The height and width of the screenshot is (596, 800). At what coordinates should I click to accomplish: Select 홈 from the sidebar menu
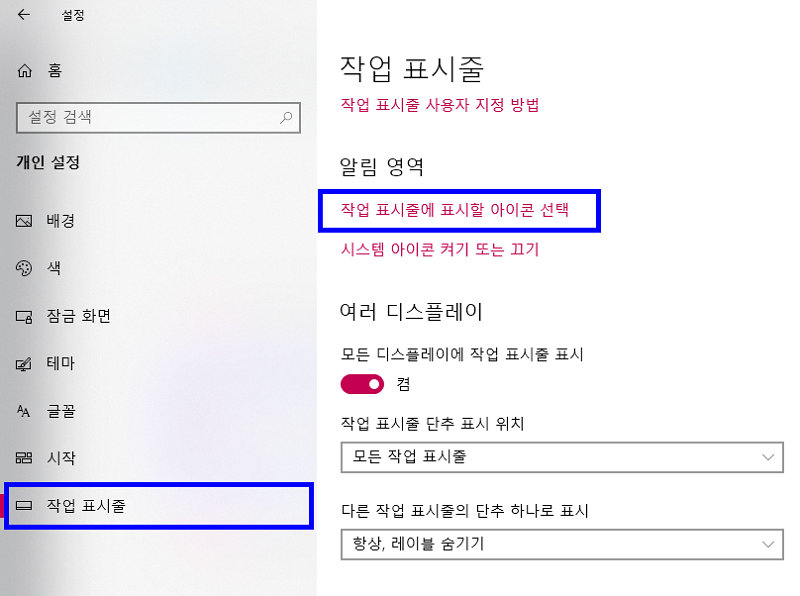tap(49, 71)
